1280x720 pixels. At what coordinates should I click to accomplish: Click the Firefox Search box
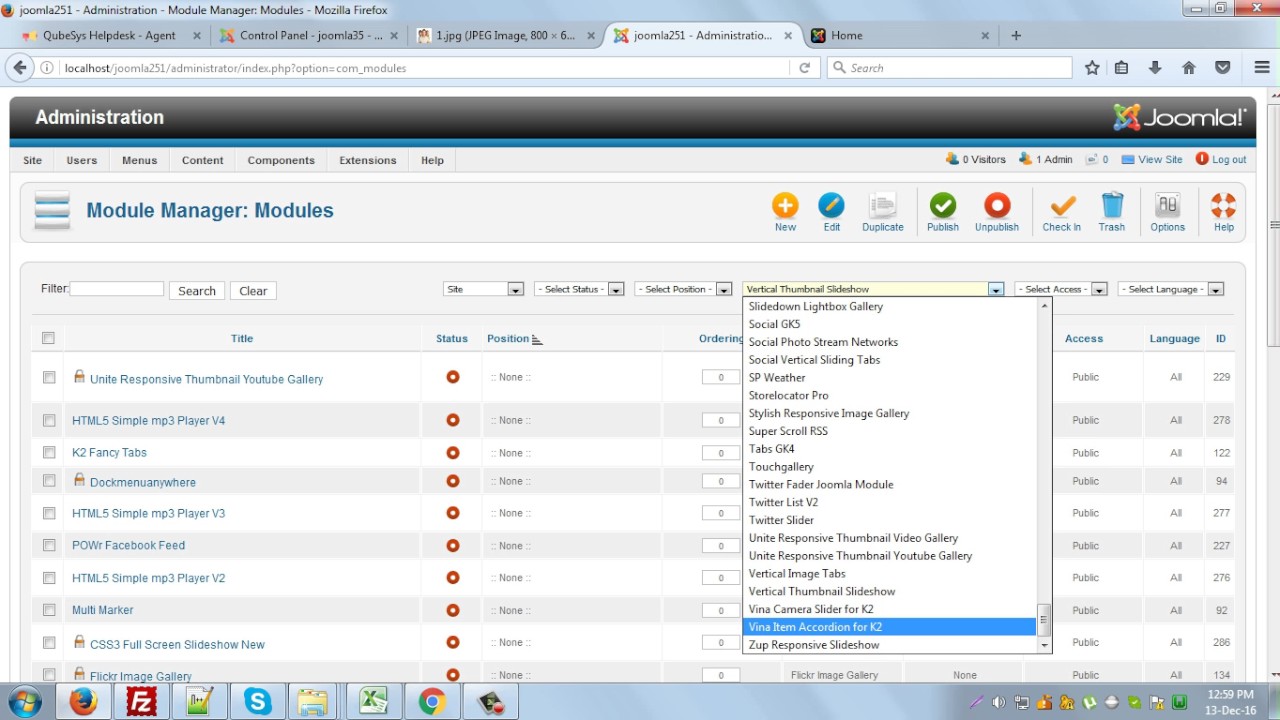coord(950,68)
